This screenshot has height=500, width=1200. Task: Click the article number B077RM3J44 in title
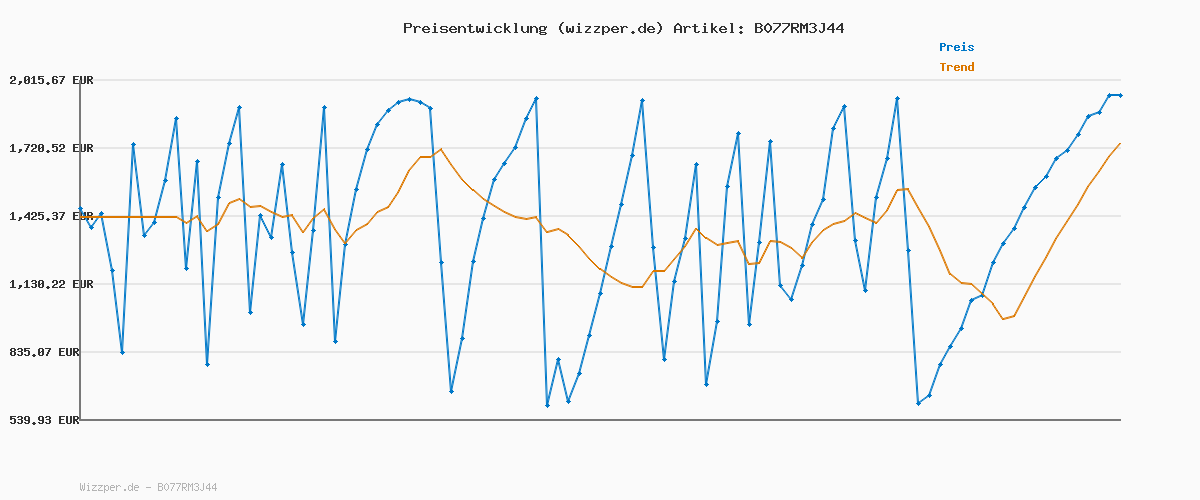point(798,28)
